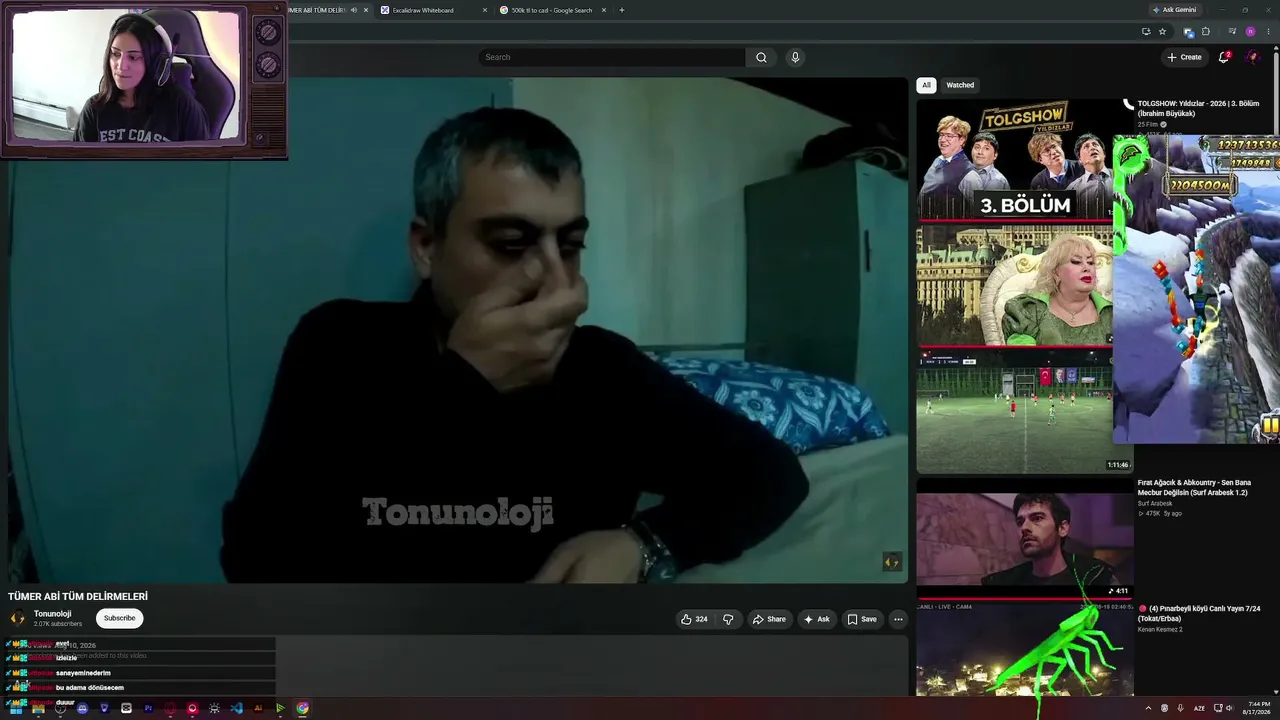This screenshot has width=1280, height=720.
Task: Click the TÜMER ABİ TÜM DELİRMELERİ video title
Action: (78, 596)
